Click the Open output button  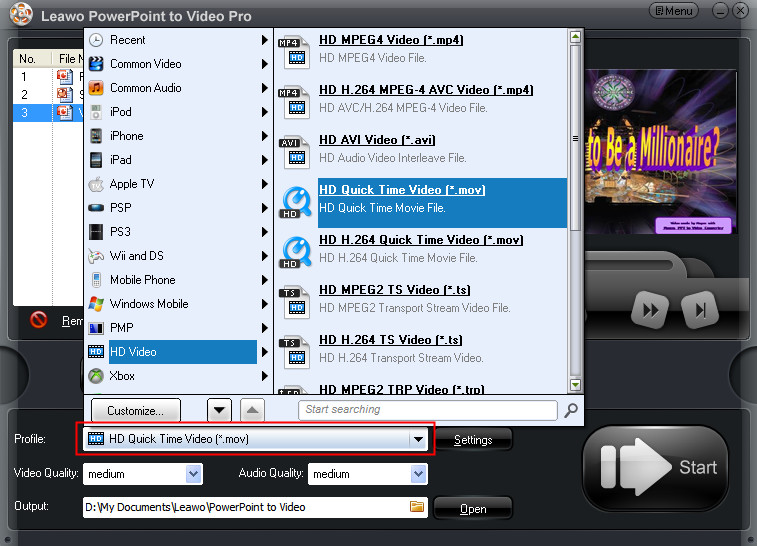click(473, 509)
